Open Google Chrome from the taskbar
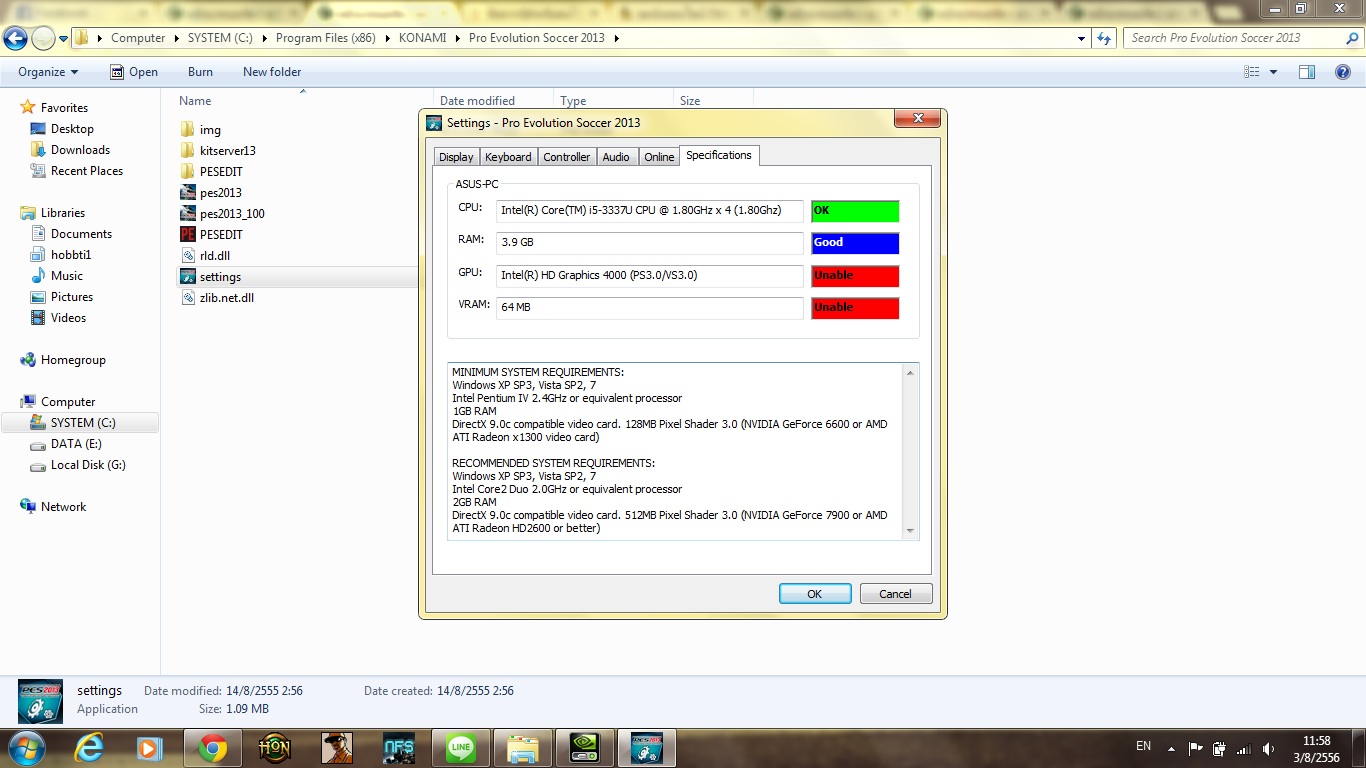Image resolution: width=1366 pixels, height=768 pixels. (212, 747)
